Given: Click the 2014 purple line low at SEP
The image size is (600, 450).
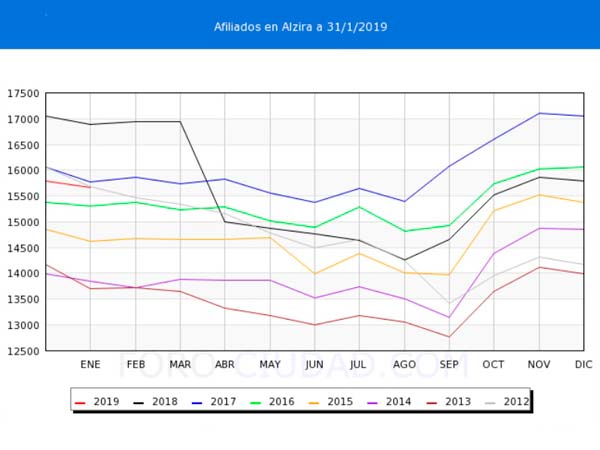Looking at the screenshot, I should (449, 317).
